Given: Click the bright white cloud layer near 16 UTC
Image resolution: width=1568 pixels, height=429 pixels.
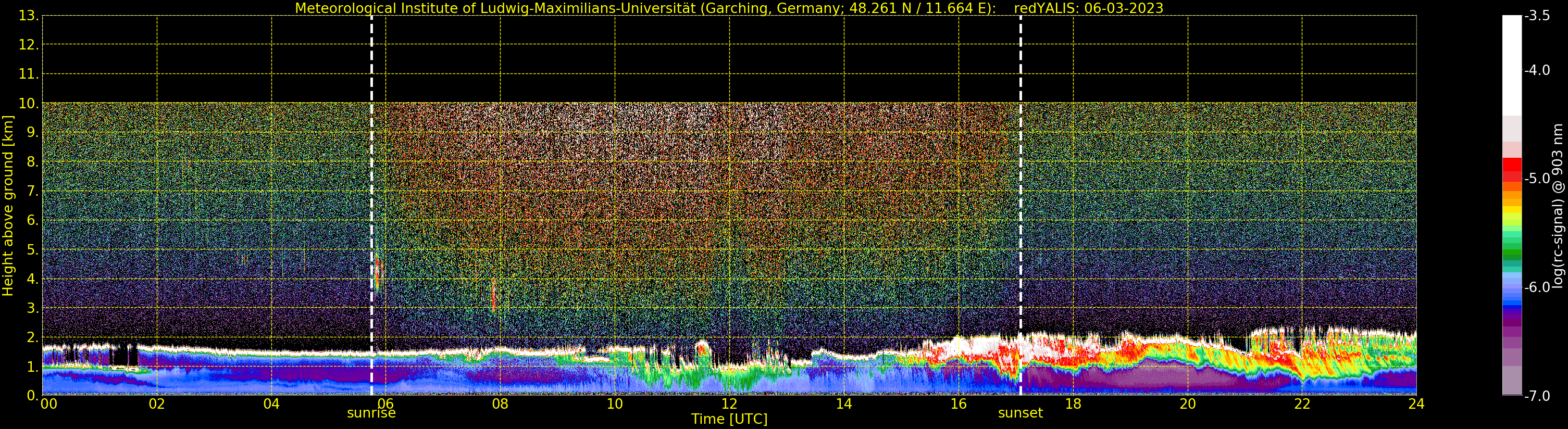Looking at the screenshot, I should coord(974,347).
